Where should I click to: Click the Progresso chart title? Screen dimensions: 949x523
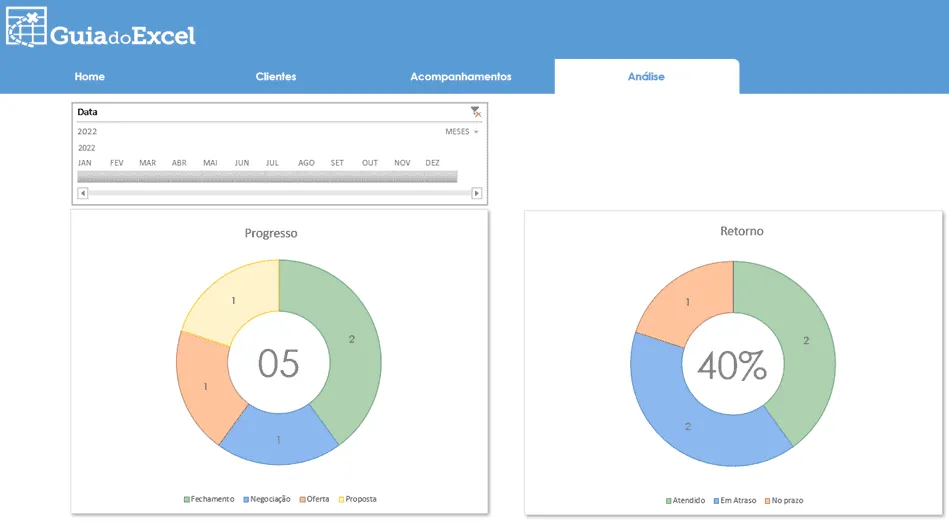(x=271, y=233)
